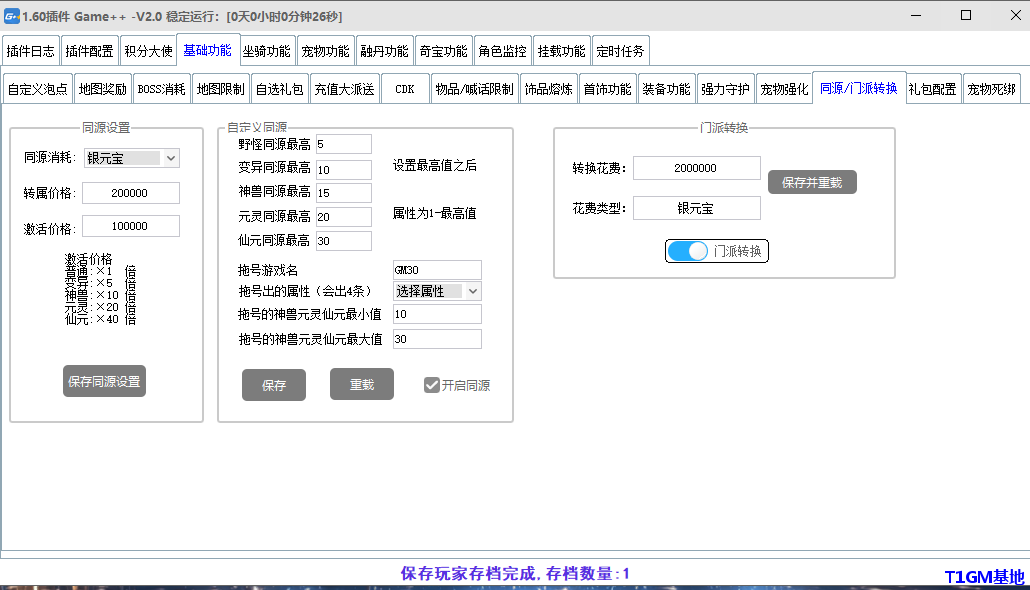Open the CDK sub-tab
Screen dimensions: 1030x590
[x=405, y=89]
